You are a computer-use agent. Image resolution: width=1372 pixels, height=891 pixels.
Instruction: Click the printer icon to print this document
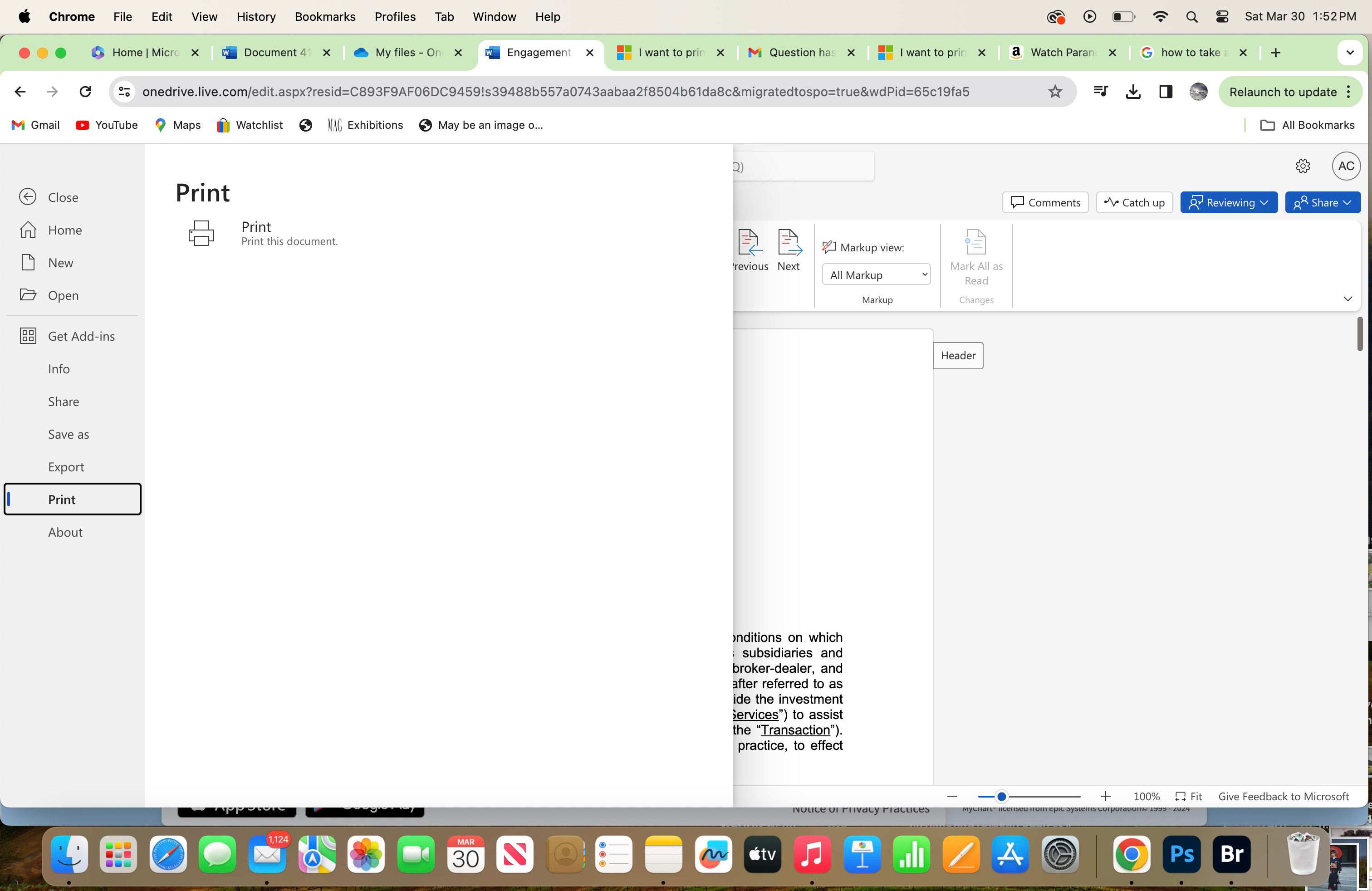coord(201,233)
